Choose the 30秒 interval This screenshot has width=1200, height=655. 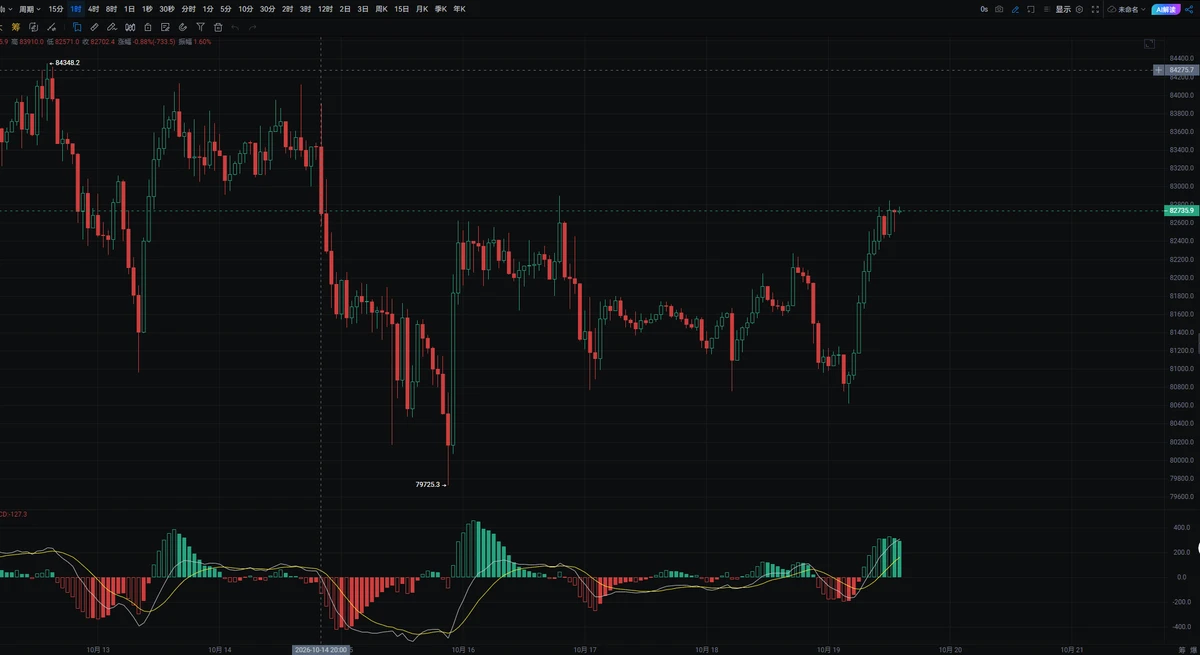point(167,9)
